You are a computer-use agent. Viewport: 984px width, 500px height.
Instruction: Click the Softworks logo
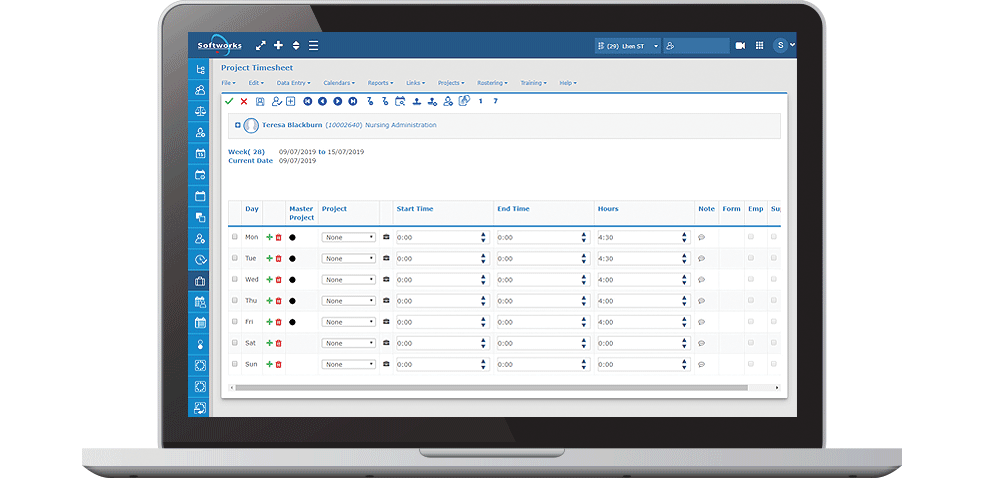(x=219, y=45)
